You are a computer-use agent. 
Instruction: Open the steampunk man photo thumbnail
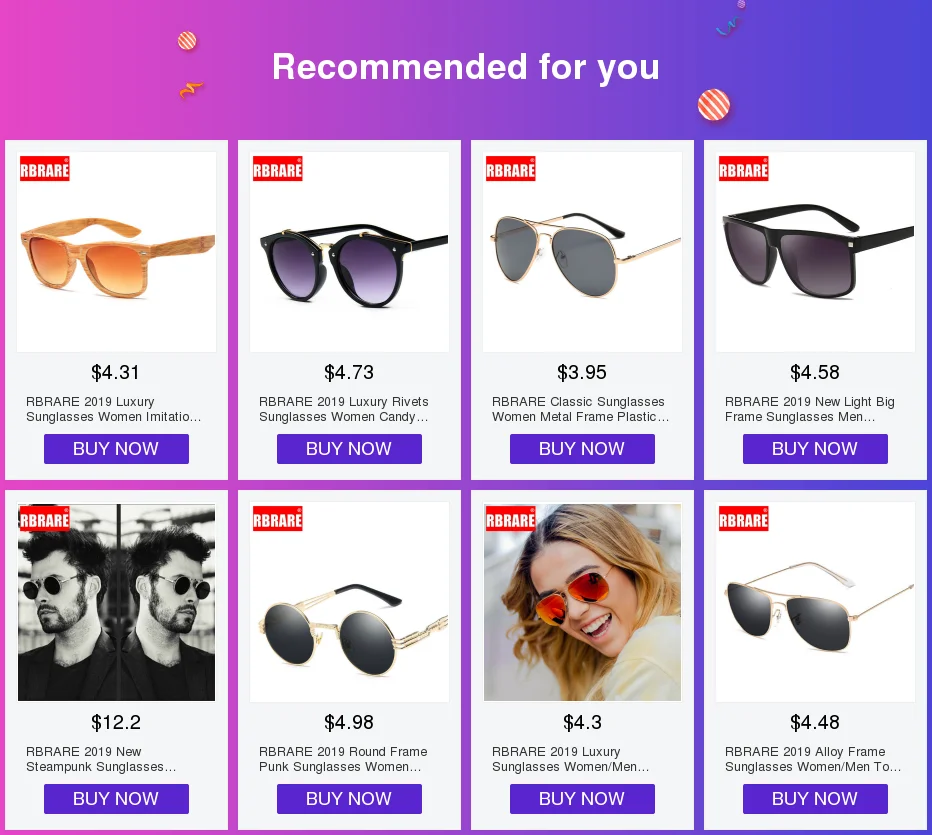point(116,602)
